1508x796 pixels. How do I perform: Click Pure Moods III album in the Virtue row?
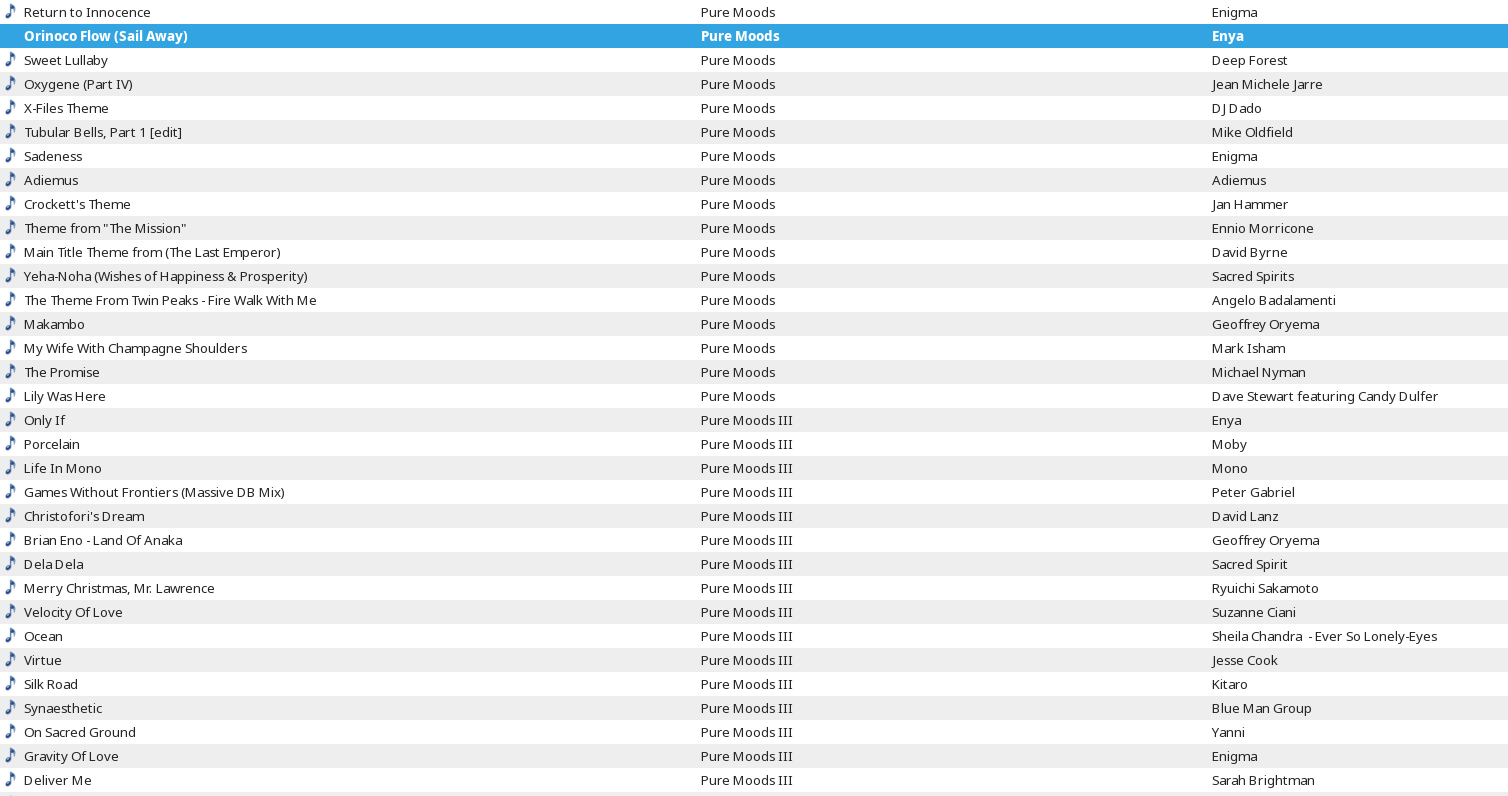point(747,660)
